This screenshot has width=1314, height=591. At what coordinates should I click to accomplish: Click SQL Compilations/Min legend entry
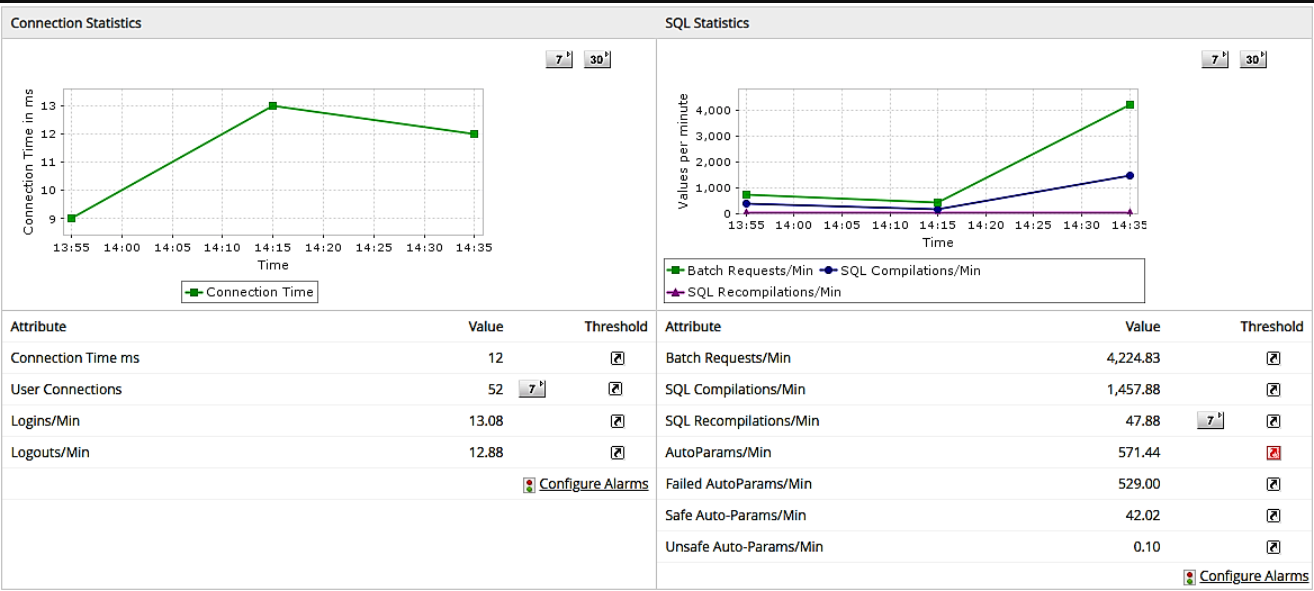[903, 271]
